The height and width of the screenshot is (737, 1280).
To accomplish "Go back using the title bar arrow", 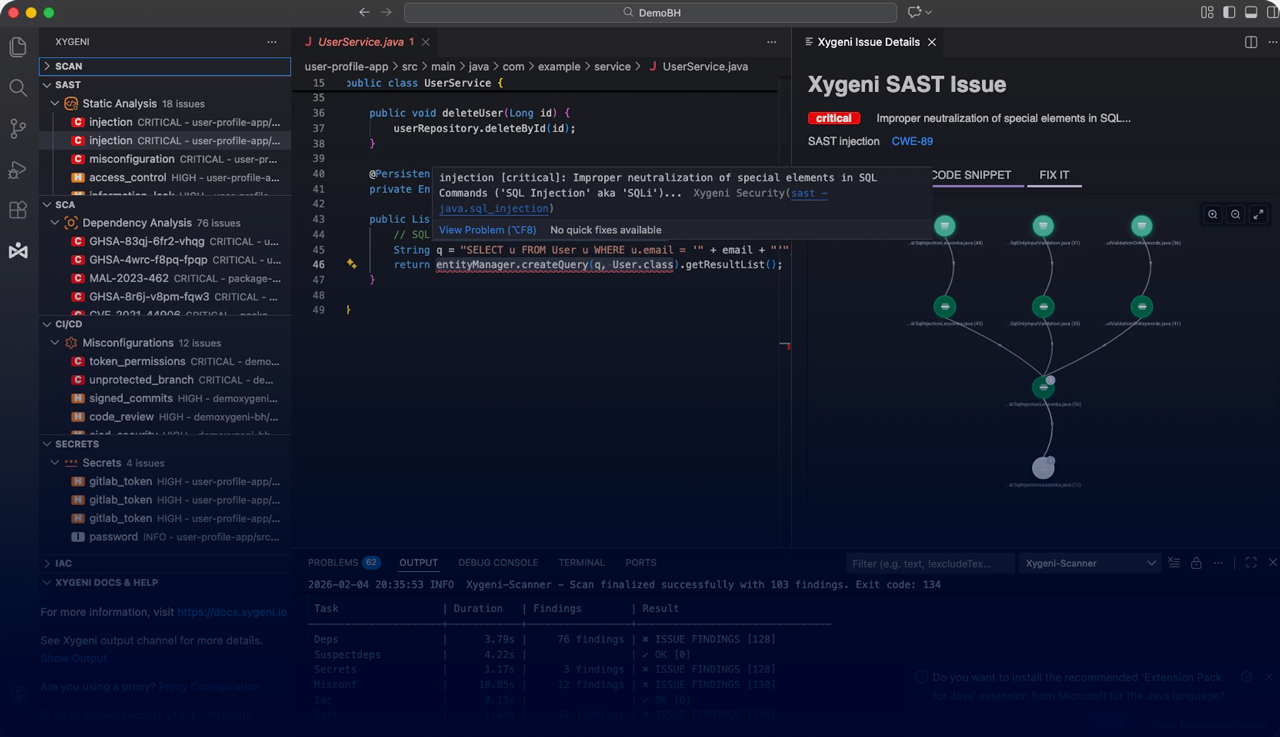I will click(x=363, y=12).
